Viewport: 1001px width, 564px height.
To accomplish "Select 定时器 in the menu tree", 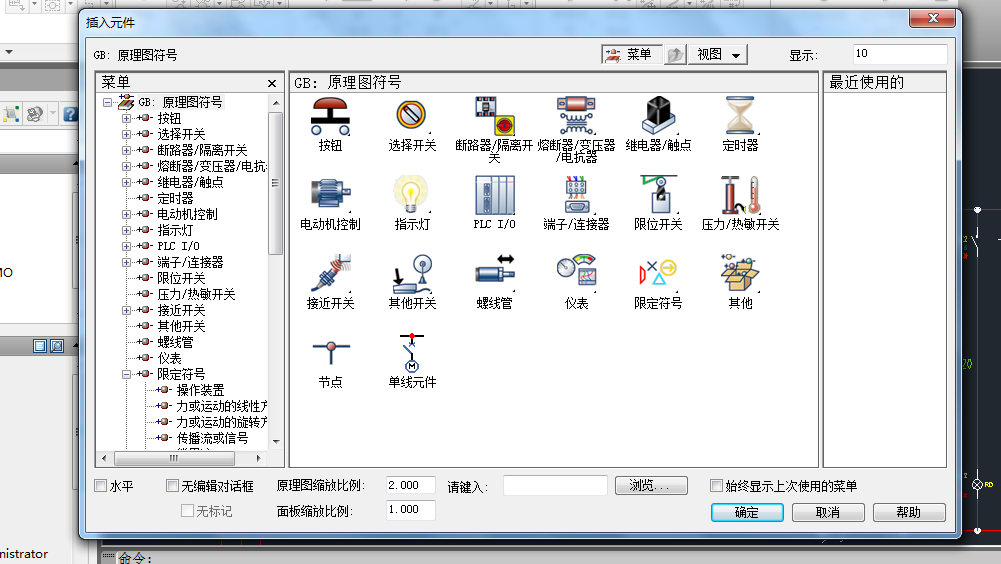I will pos(175,198).
